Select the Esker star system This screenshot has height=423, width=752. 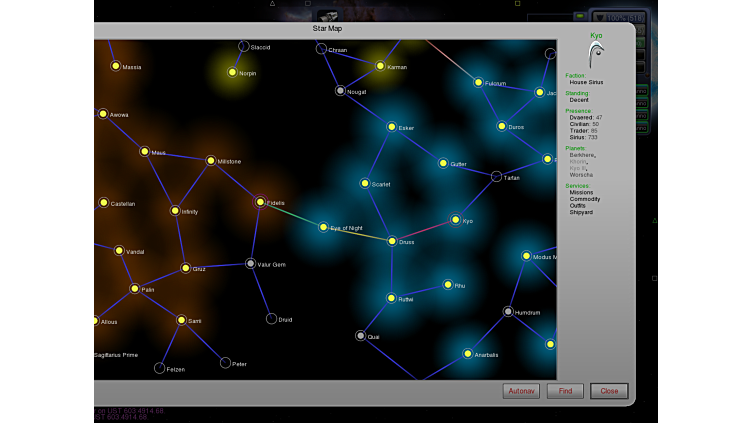point(392,127)
